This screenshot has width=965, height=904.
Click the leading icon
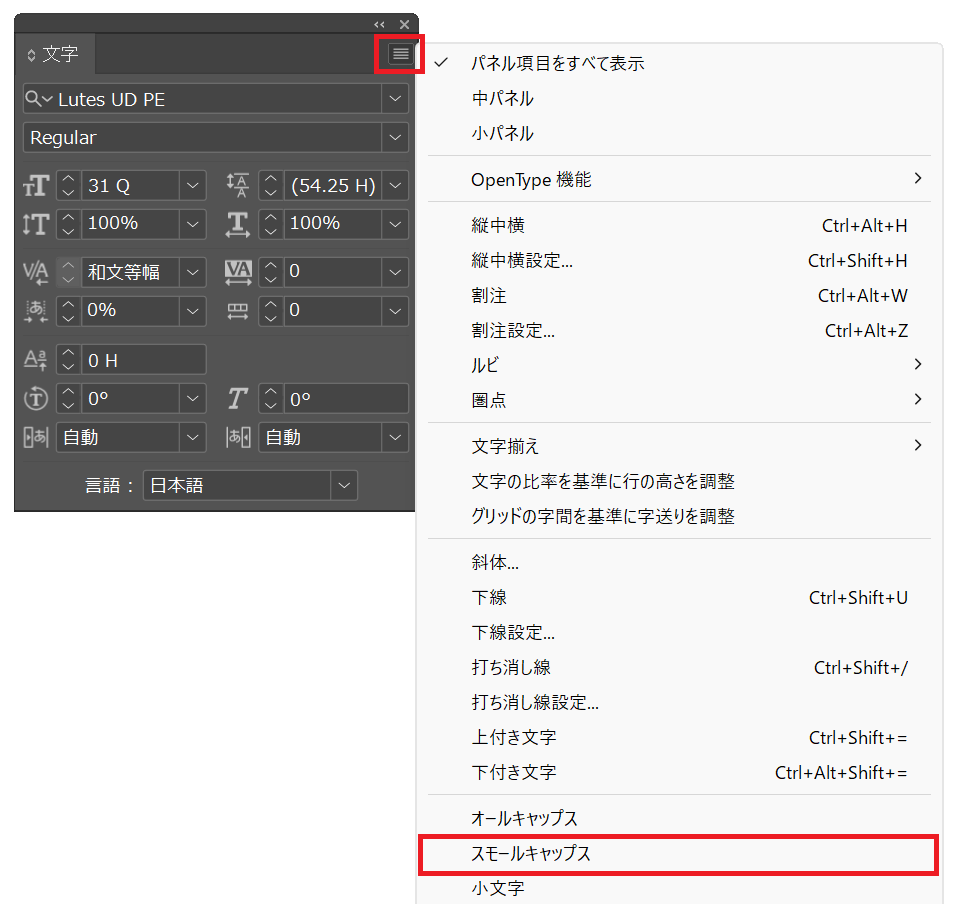[x=237, y=186]
